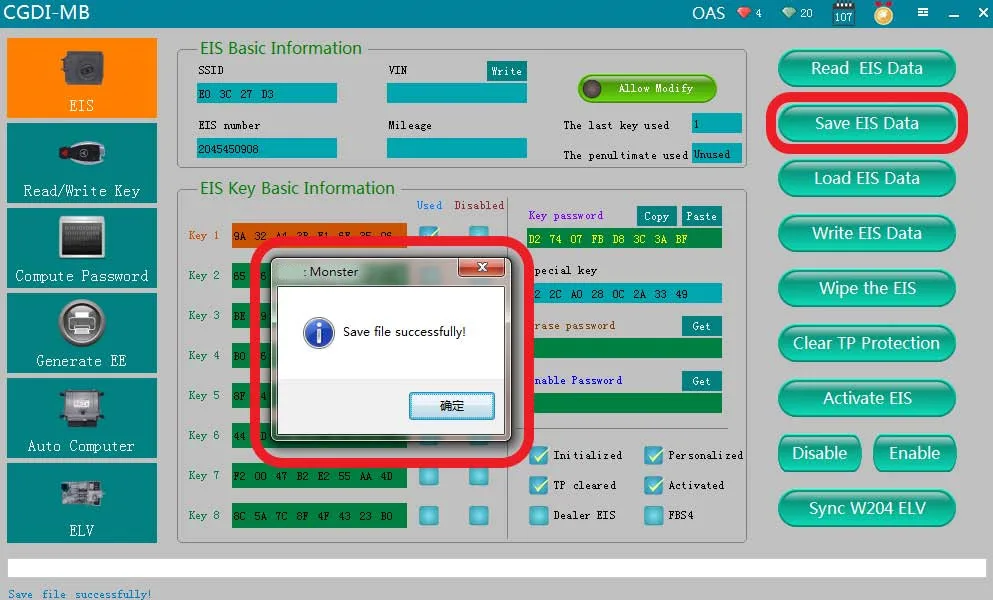The width and height of the screenshot is (993, 600).
Task: Click the SSID field E0 3C 27 D3
Action: (267, 93)
